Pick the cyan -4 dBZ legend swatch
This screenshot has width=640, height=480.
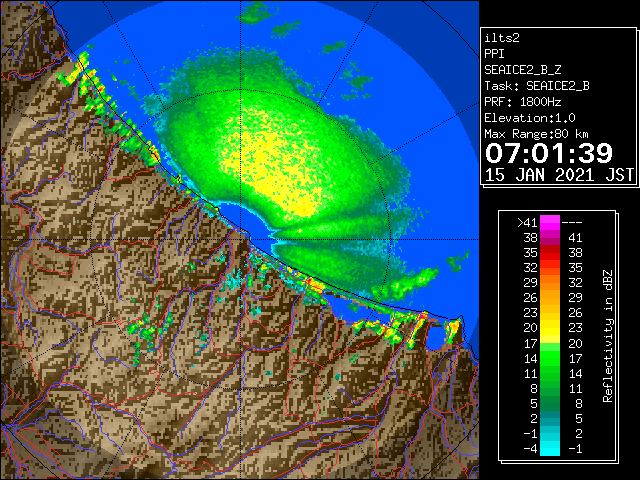click(x=550, y=449)
